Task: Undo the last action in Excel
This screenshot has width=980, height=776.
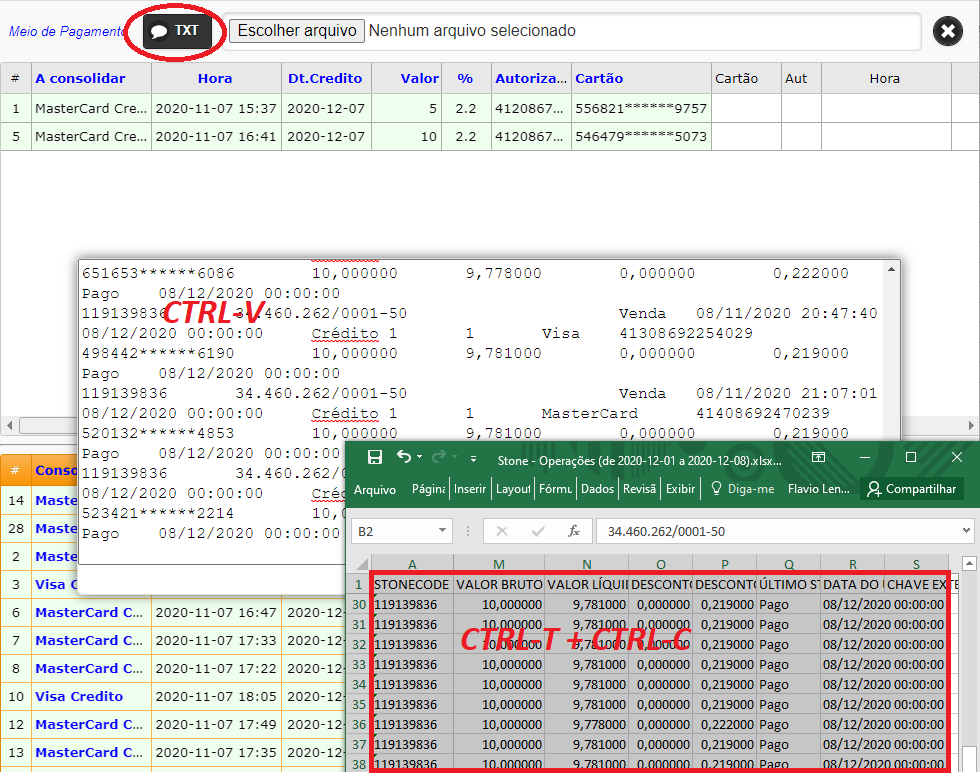Action: point(404,457)
